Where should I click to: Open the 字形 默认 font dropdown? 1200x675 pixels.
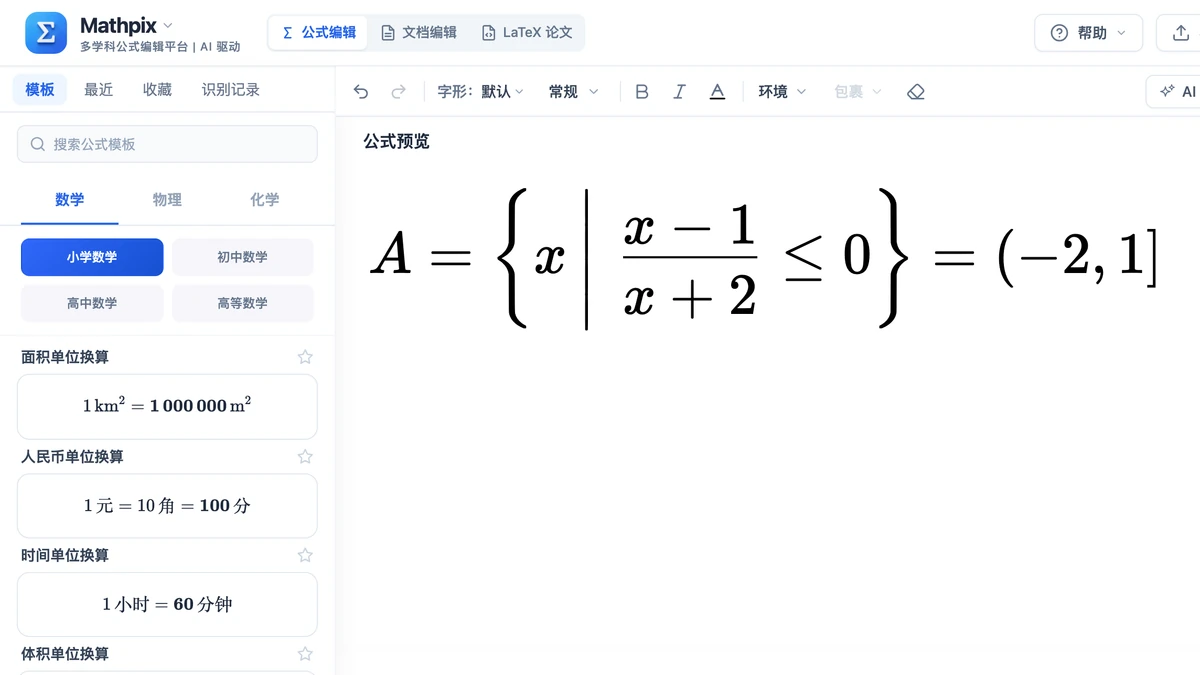point(480,92)
